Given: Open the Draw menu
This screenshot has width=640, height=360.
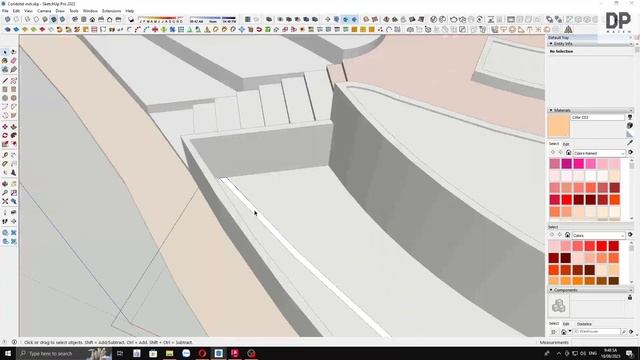Looking at the screenshot, I should pyautogui.click(x=60, y=11).
